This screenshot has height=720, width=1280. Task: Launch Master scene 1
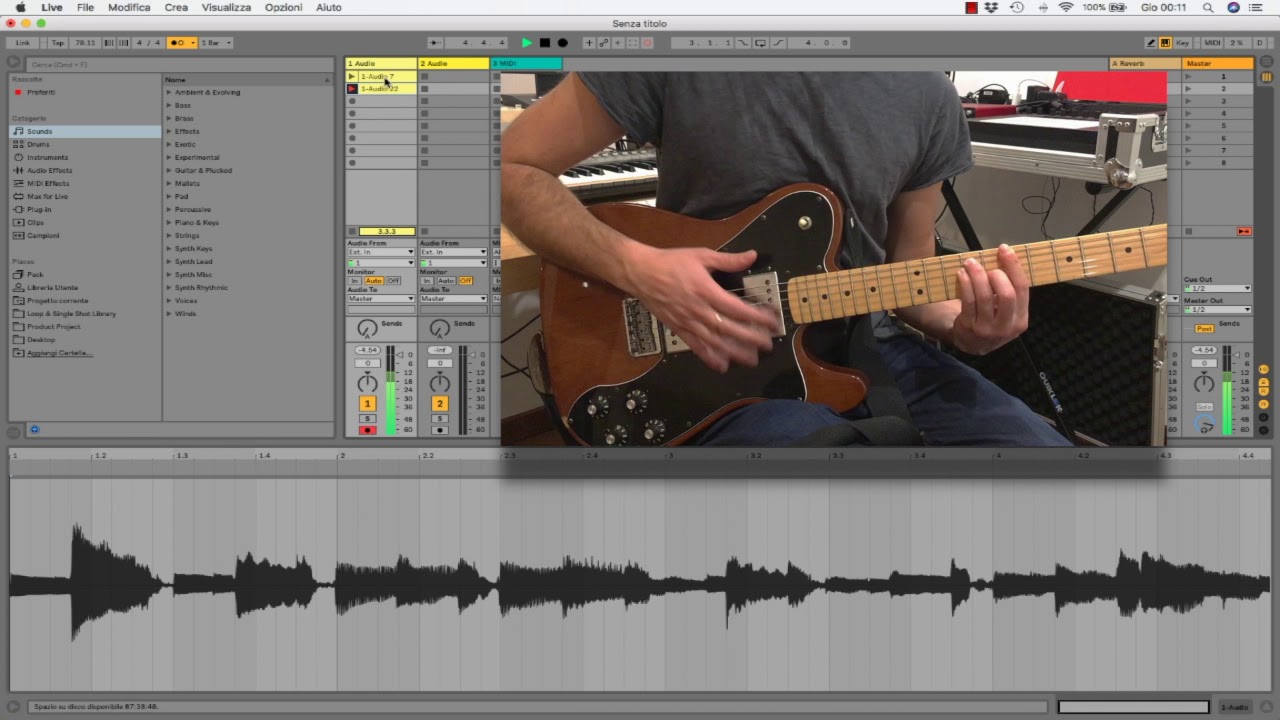1188,77
